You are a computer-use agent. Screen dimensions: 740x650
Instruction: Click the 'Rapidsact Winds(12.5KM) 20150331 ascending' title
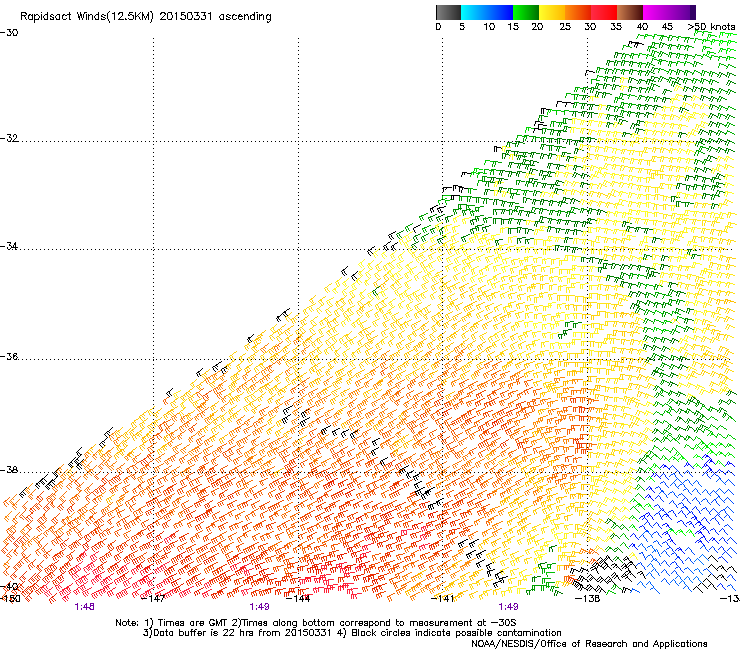tap(146, 17)
